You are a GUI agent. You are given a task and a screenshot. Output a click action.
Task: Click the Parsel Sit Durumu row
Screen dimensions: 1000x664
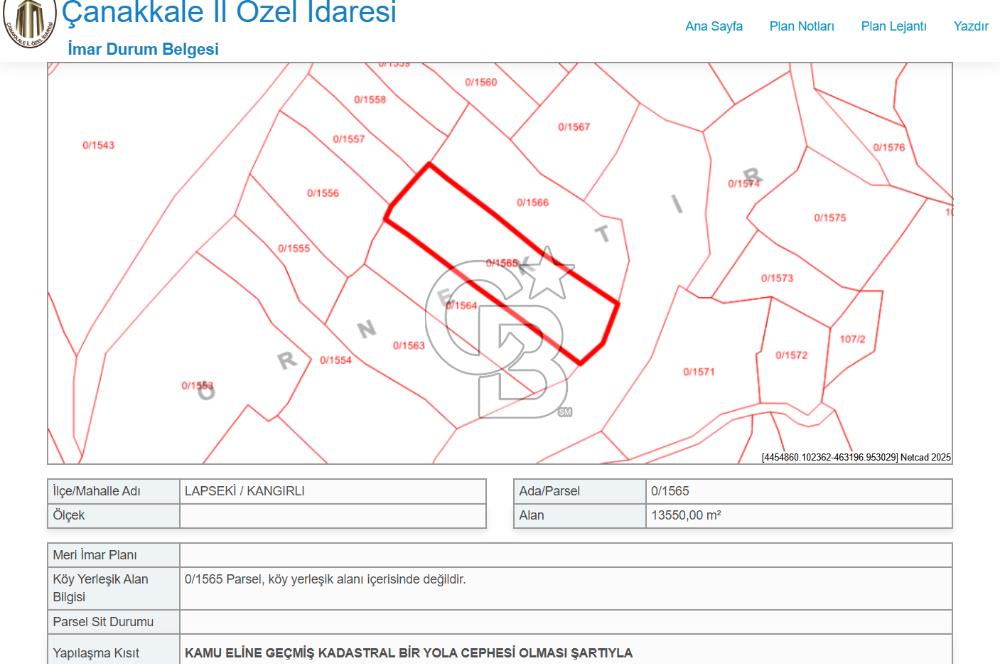[x=104, y=621]
